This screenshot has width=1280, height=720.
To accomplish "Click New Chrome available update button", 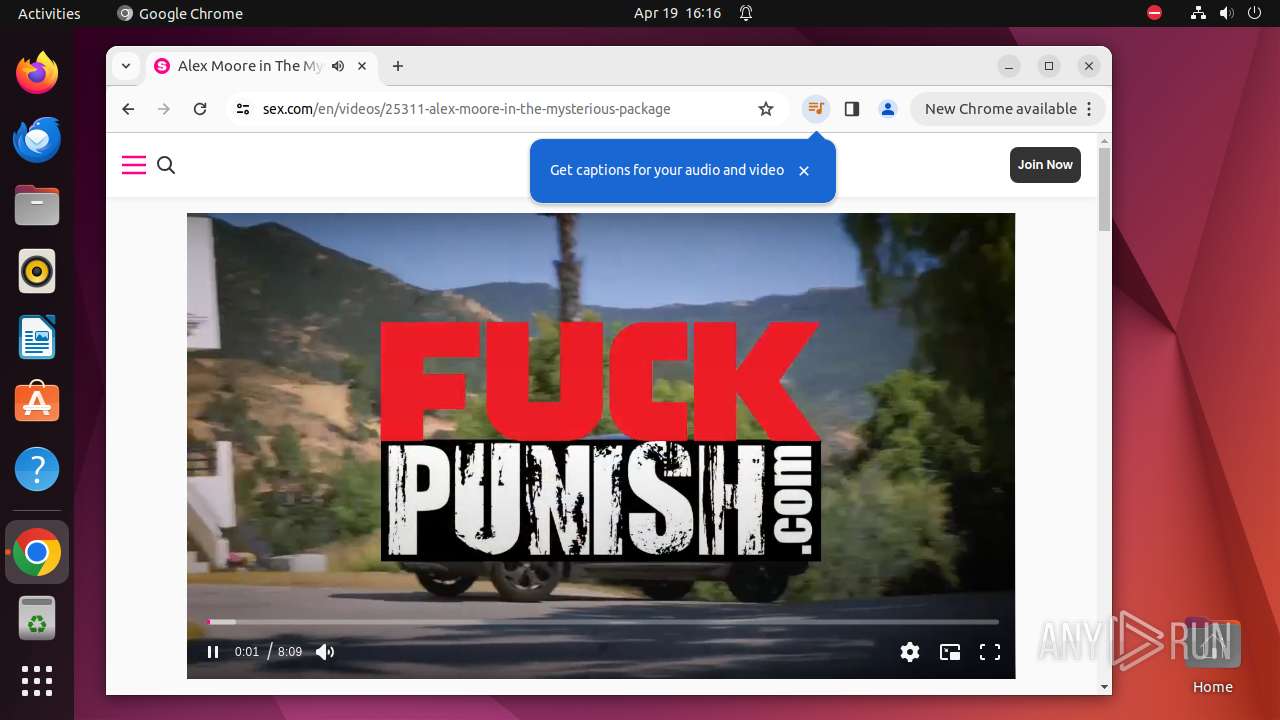I will [1007, 109].
